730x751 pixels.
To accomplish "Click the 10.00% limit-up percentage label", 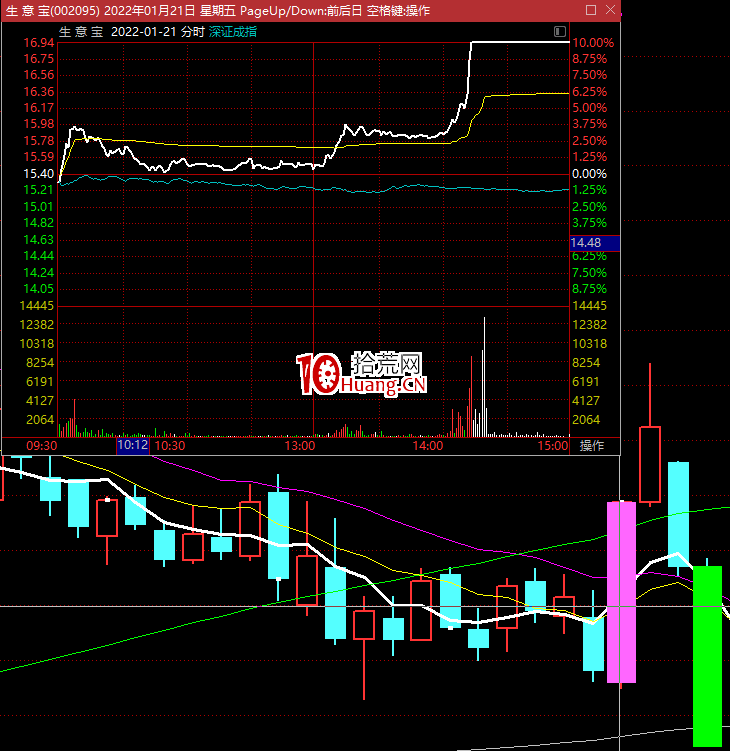I will click(593, 43).
